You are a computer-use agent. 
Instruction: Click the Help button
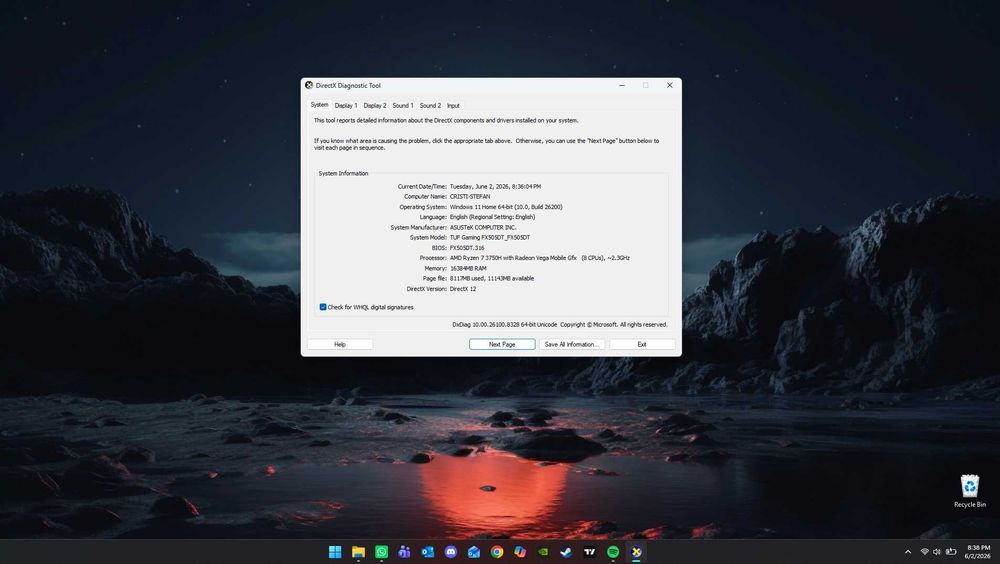[340, 345]
